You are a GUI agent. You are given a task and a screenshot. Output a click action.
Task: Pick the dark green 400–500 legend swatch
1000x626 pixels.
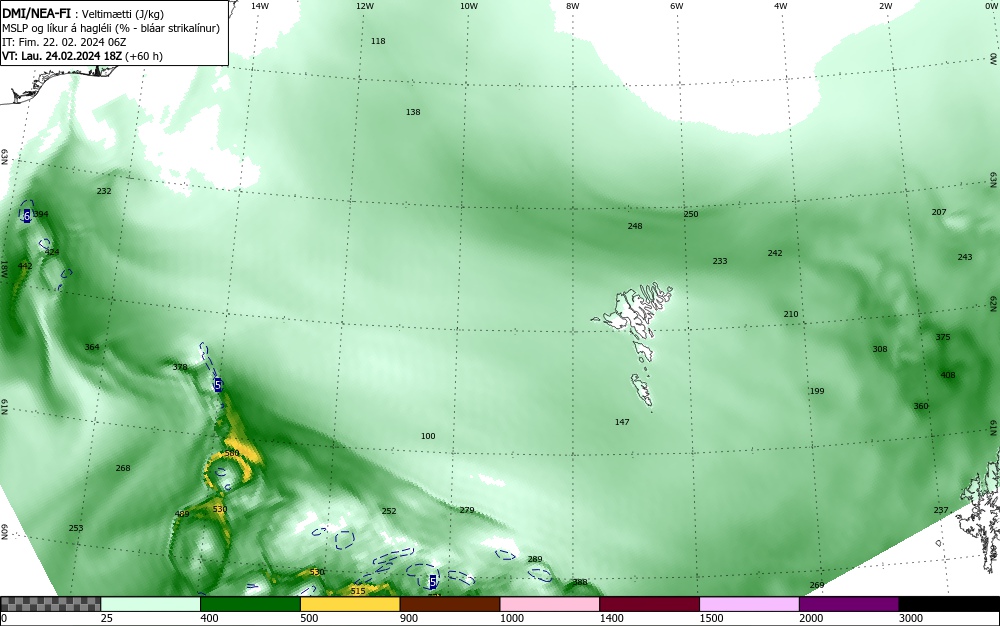coord(250,604)
